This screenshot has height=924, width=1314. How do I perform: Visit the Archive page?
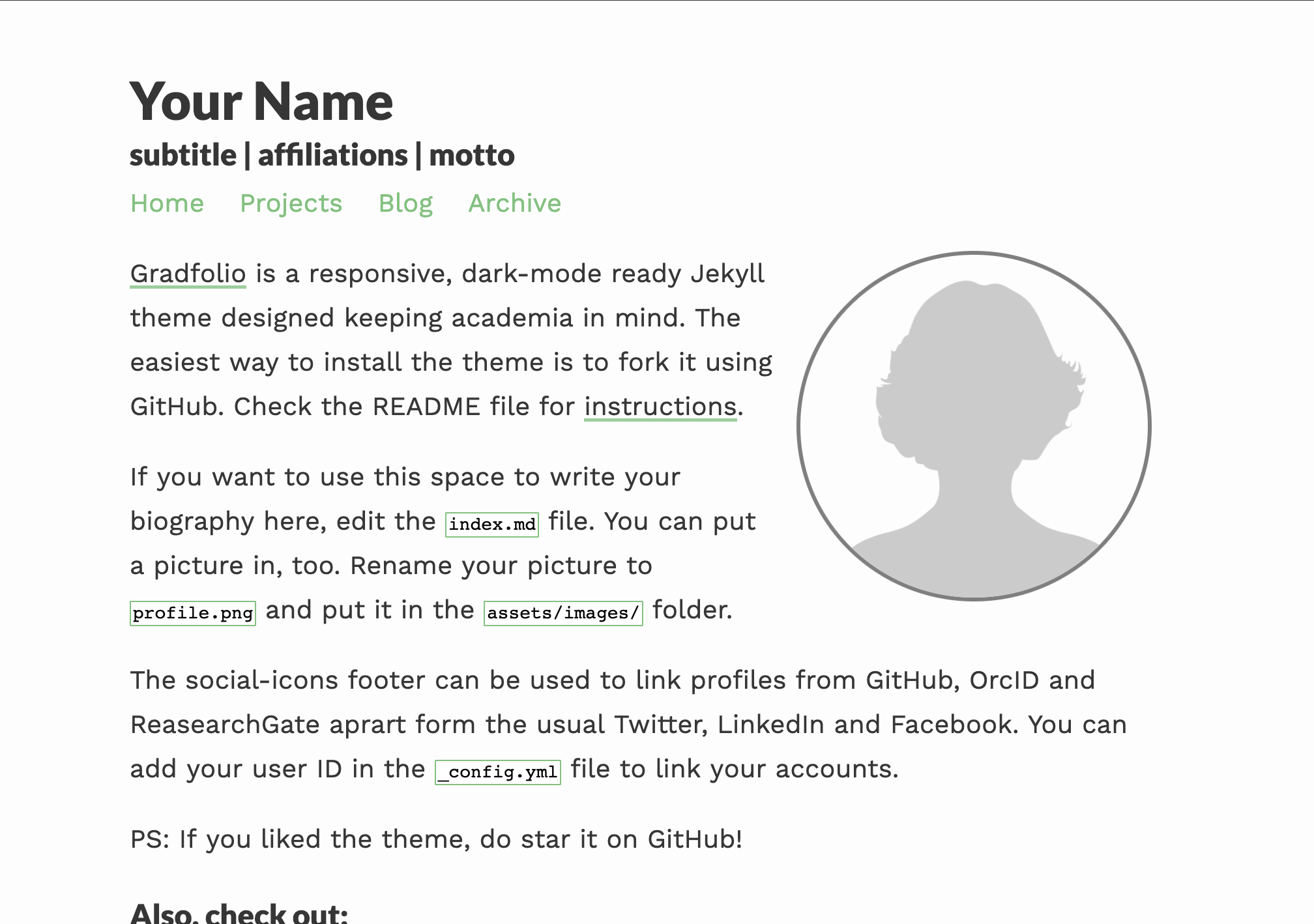[x=514, y=203]
